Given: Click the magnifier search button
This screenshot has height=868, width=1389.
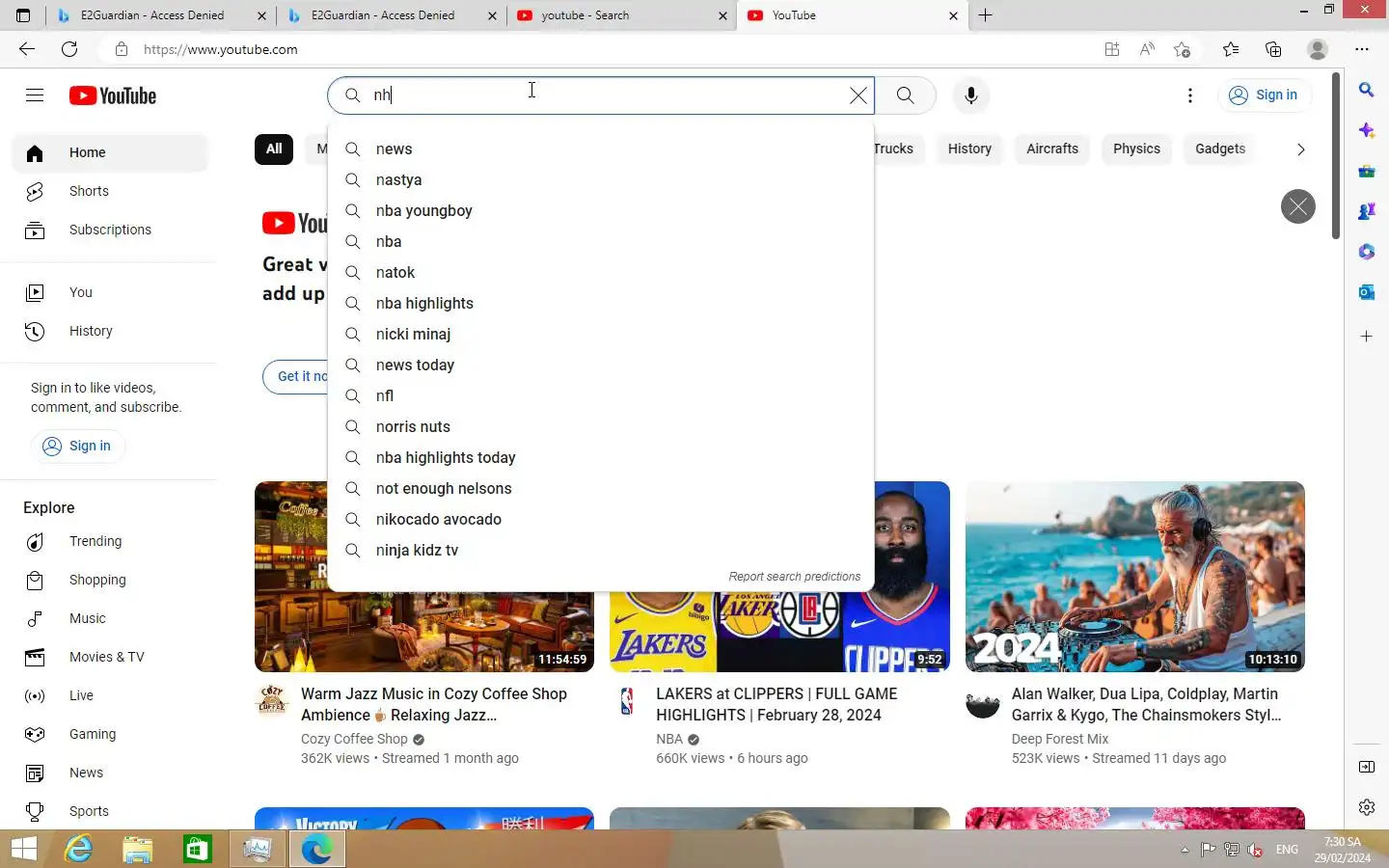Looking at the screenshot, I should click(905, 95).
